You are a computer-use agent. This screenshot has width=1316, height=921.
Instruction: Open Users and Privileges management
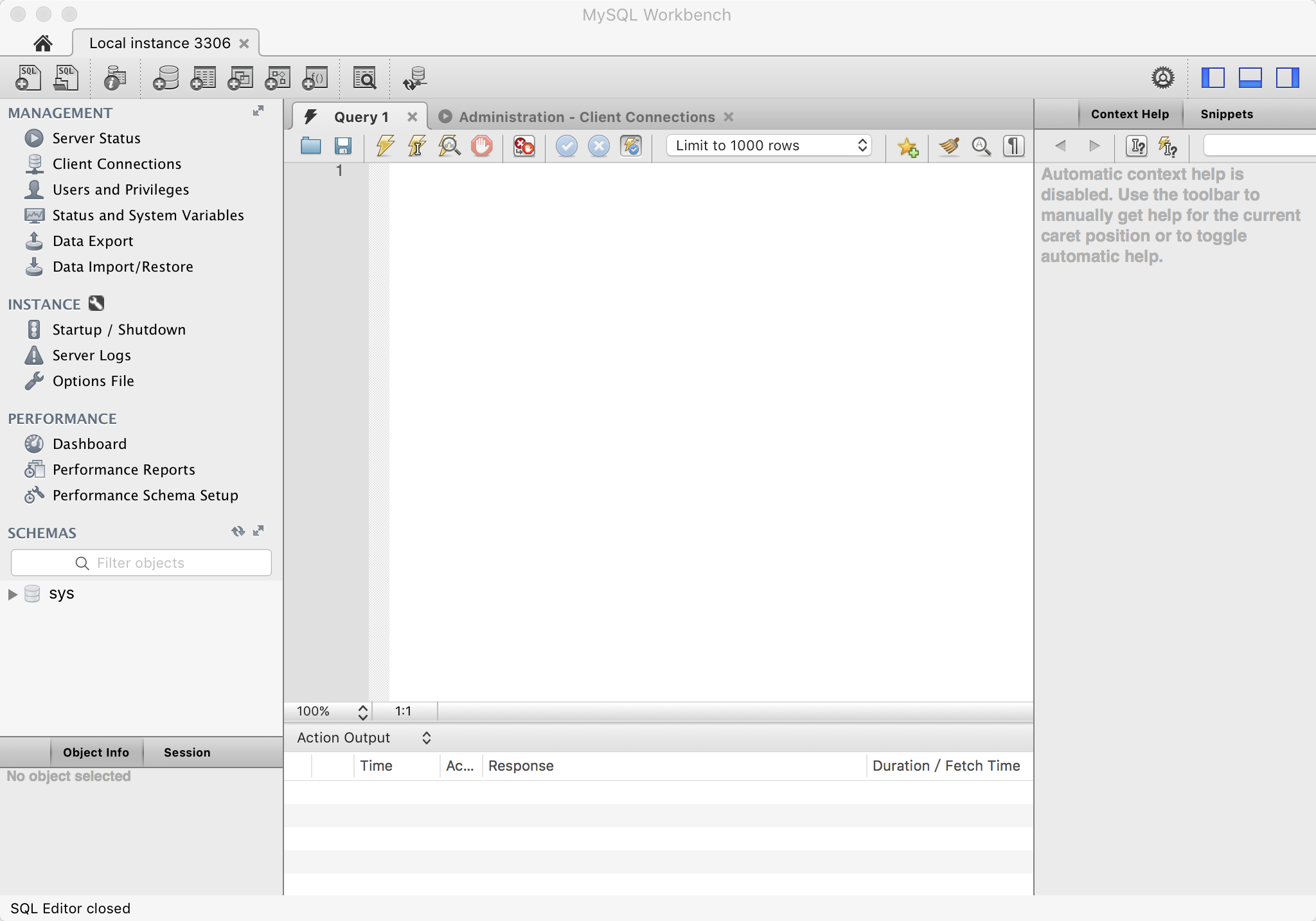click(120, 189)
